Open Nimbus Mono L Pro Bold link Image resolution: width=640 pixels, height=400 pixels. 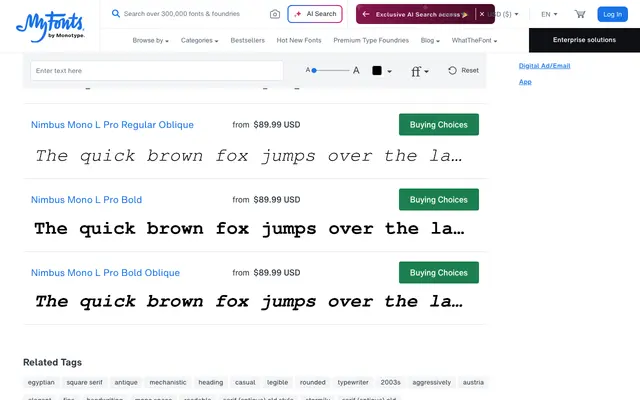coord(87,200)
